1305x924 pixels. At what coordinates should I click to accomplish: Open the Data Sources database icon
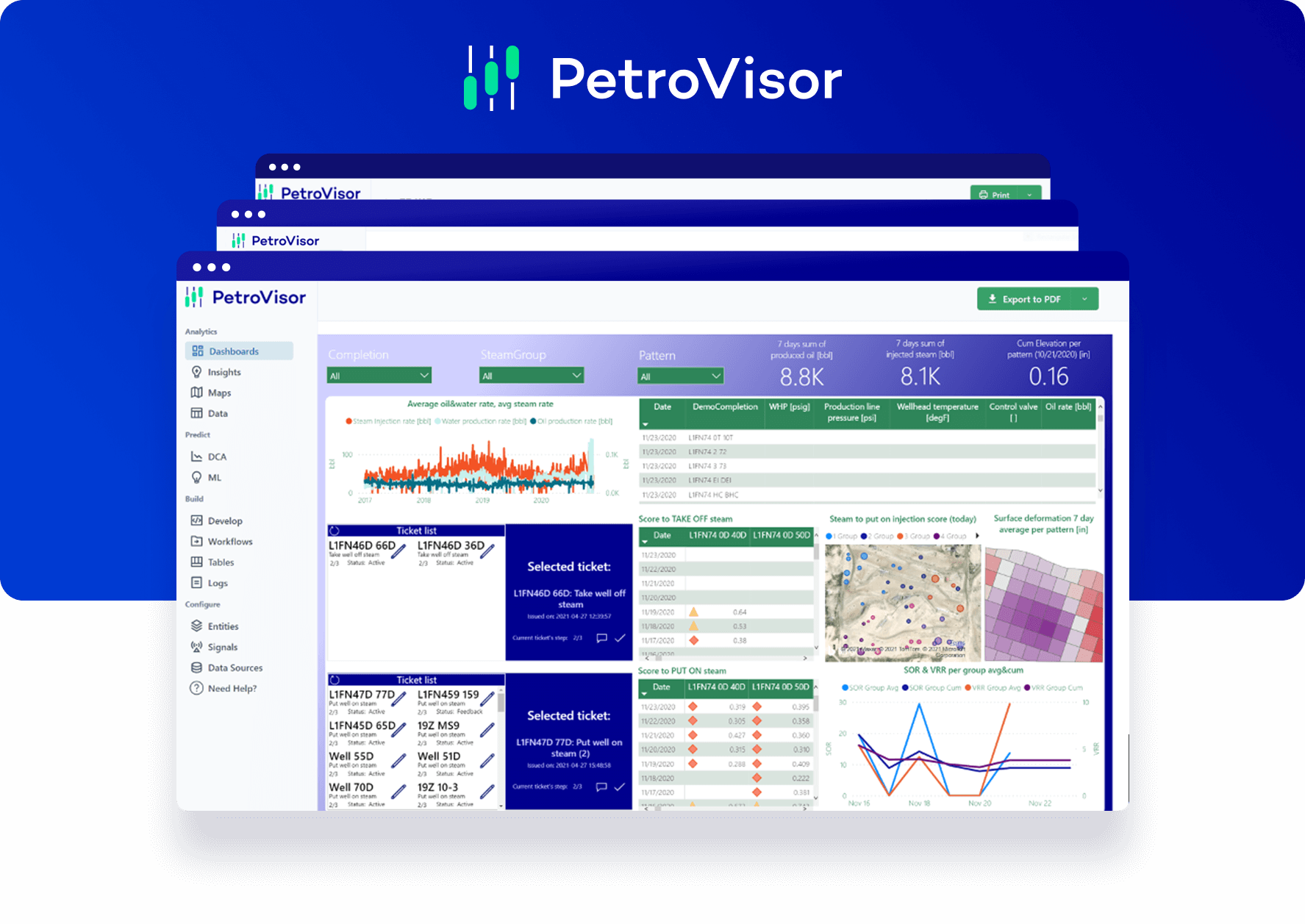(196, 667)
